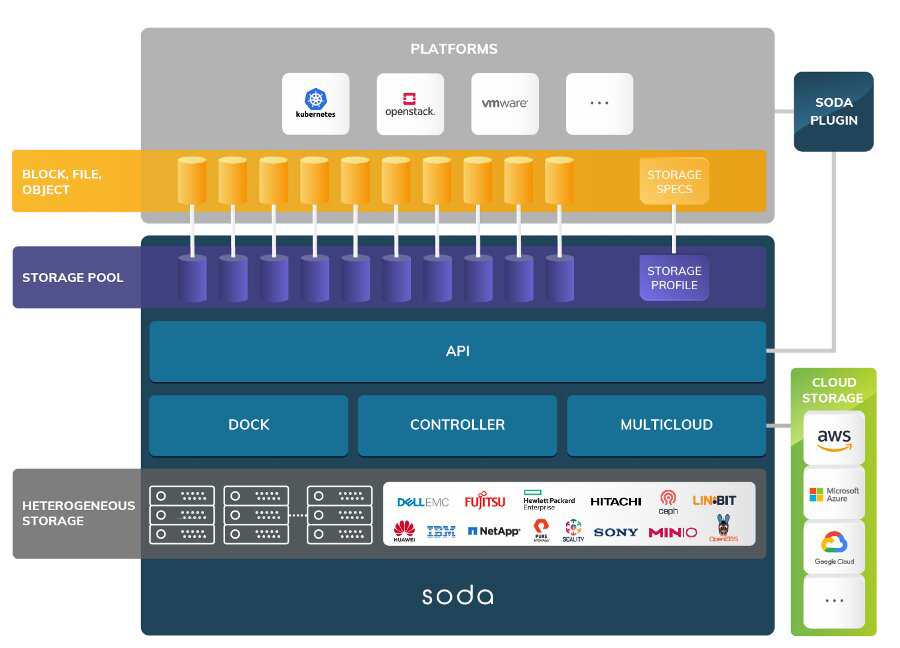Expand more platforms via ellipsis tile
Viewport: 900px width, 648px height.
599,104
